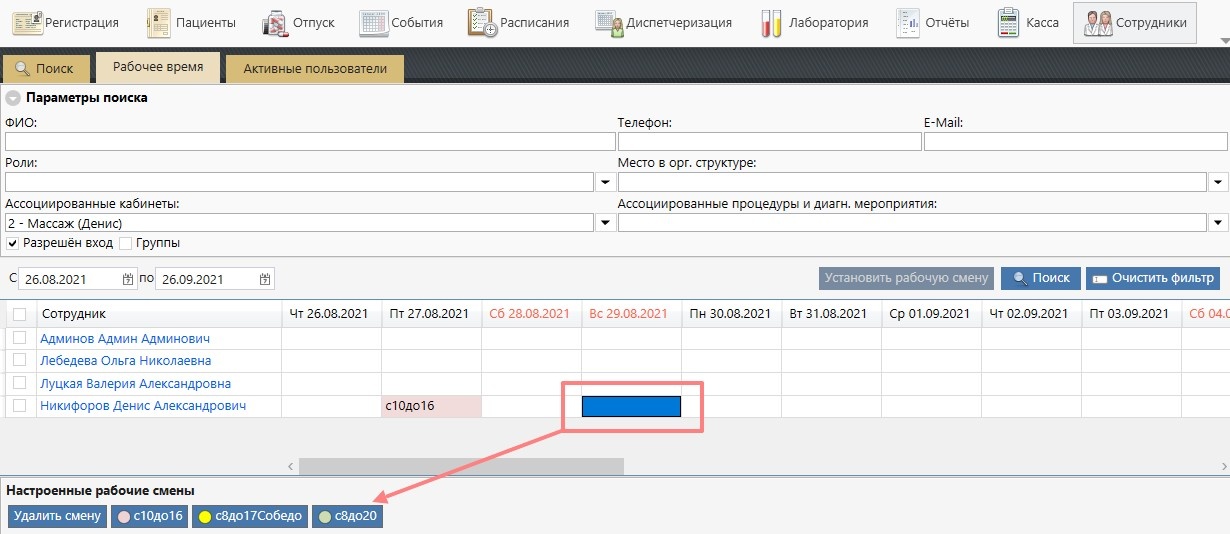Tick checkbox for Никифоров Денис Александрович

tap(19, 406)
